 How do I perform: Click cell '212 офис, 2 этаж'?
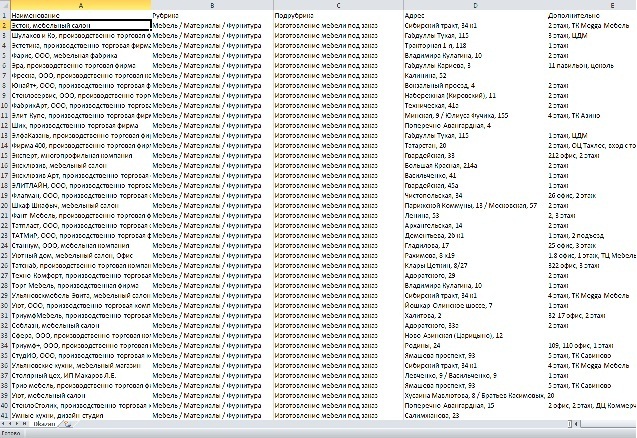click(592, 155)
